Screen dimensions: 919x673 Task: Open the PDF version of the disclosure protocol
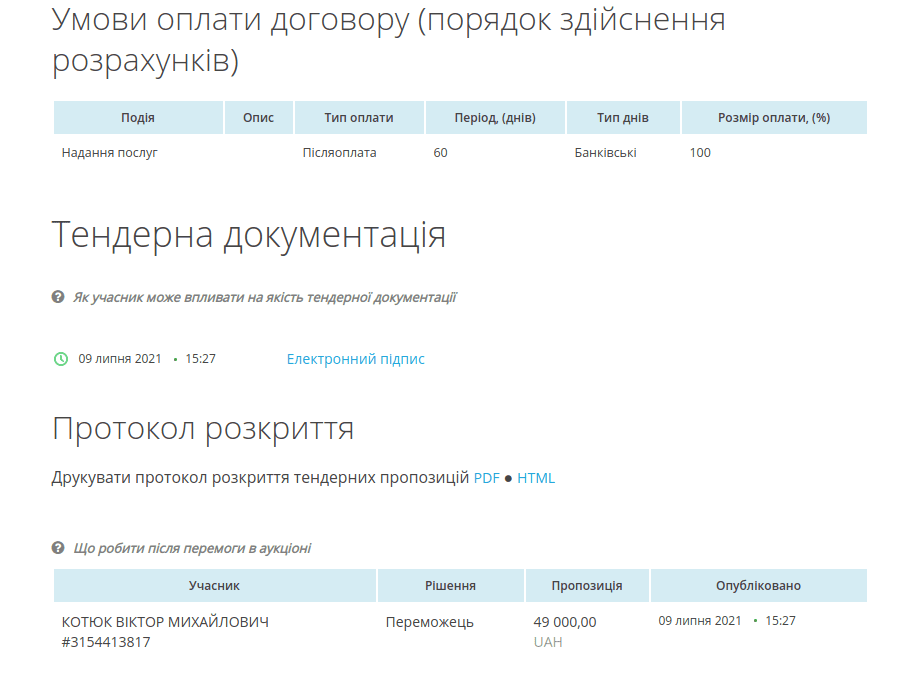point(486,478)
